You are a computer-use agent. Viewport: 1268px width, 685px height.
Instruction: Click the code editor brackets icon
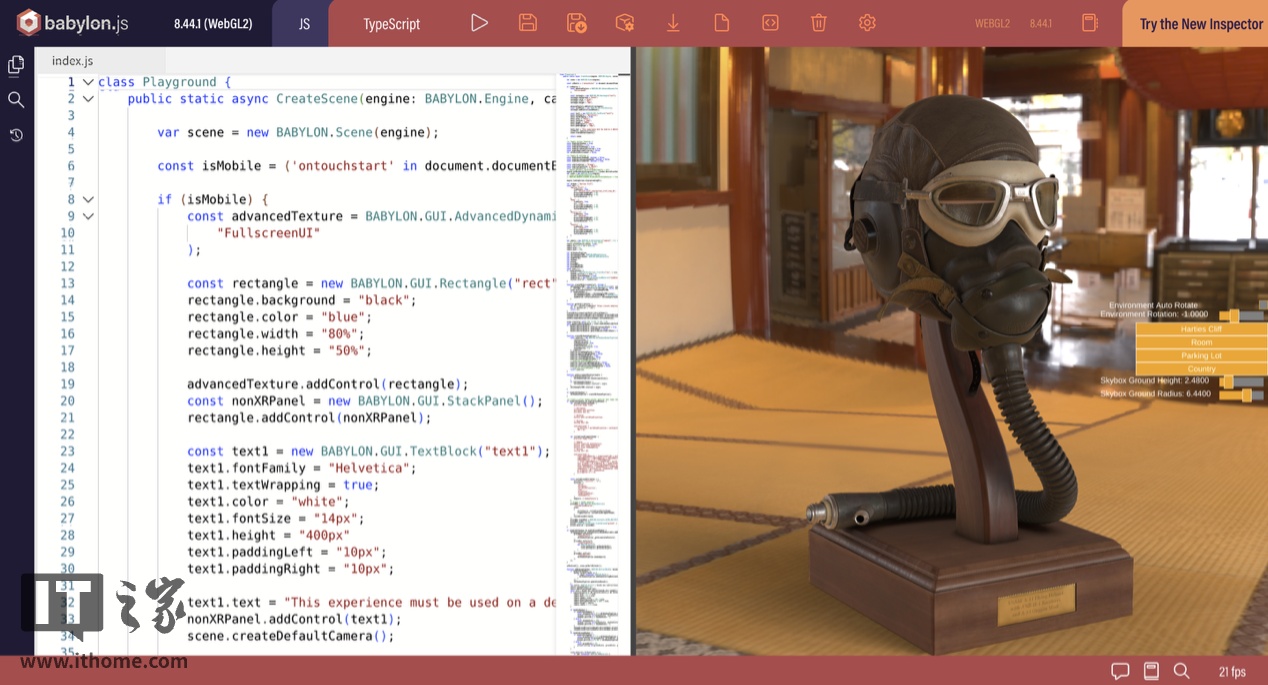pyautogui.click(x=770, y=23)
